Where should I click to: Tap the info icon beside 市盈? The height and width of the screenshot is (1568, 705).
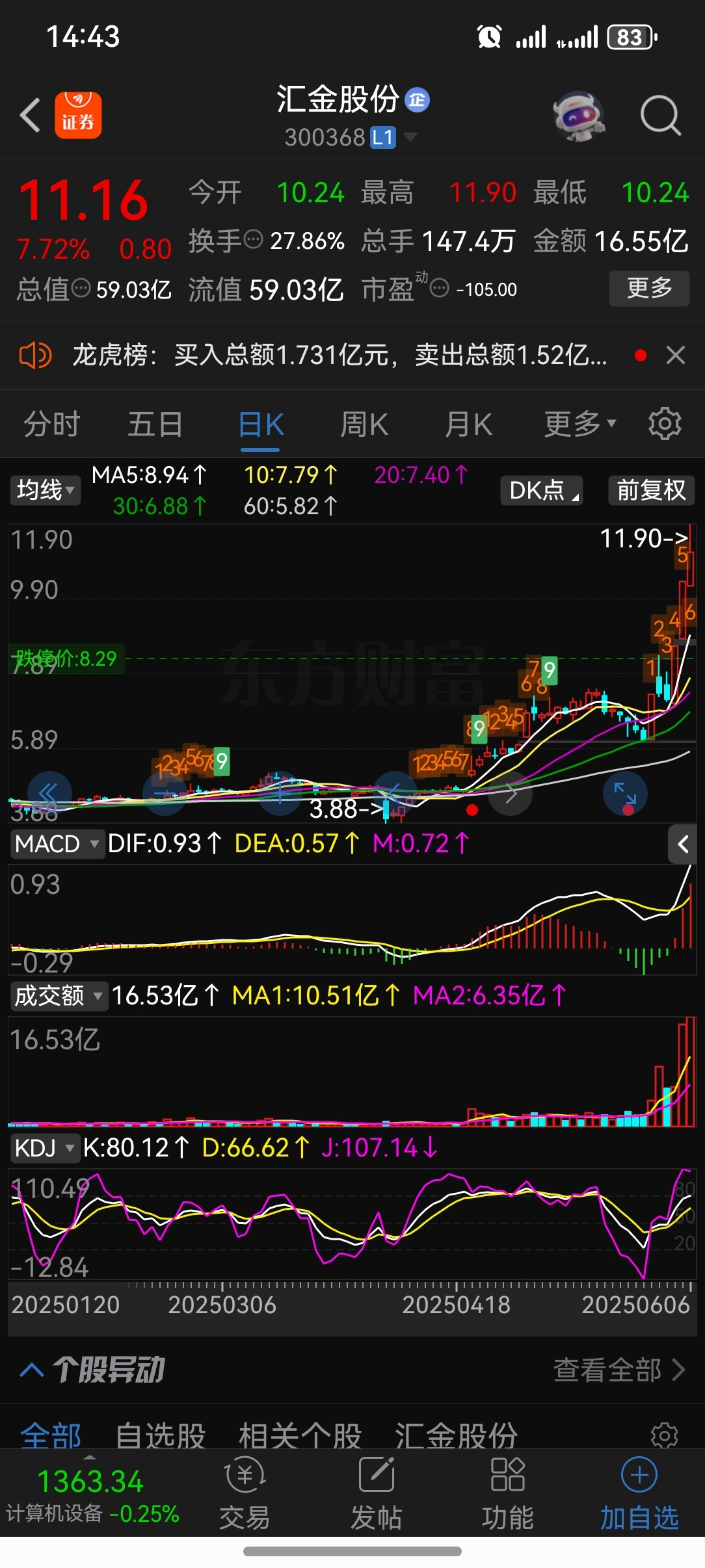coord(440,288)
